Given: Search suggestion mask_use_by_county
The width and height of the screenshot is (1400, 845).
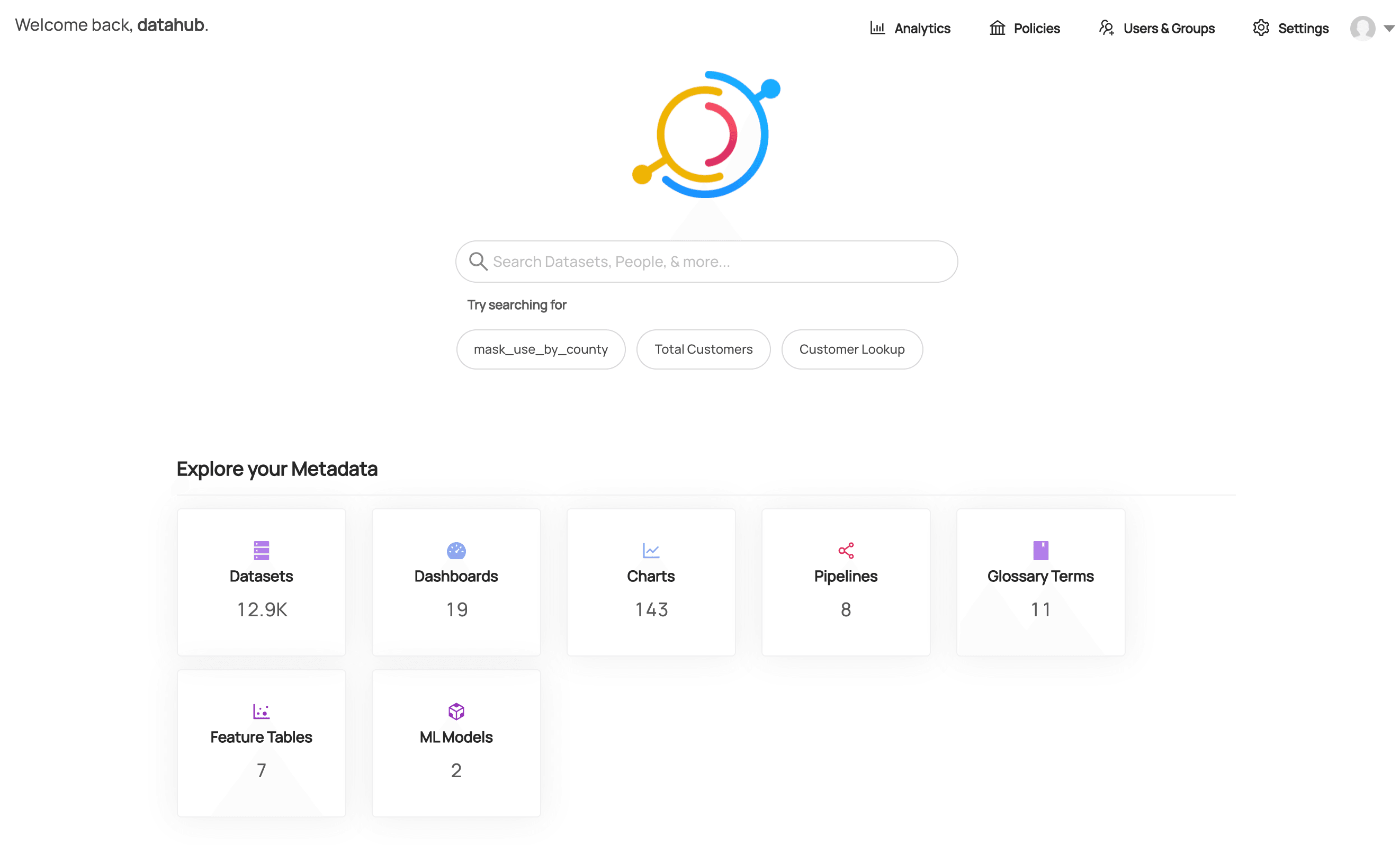Looking at the screenshot, I should (x=541, y=349).
